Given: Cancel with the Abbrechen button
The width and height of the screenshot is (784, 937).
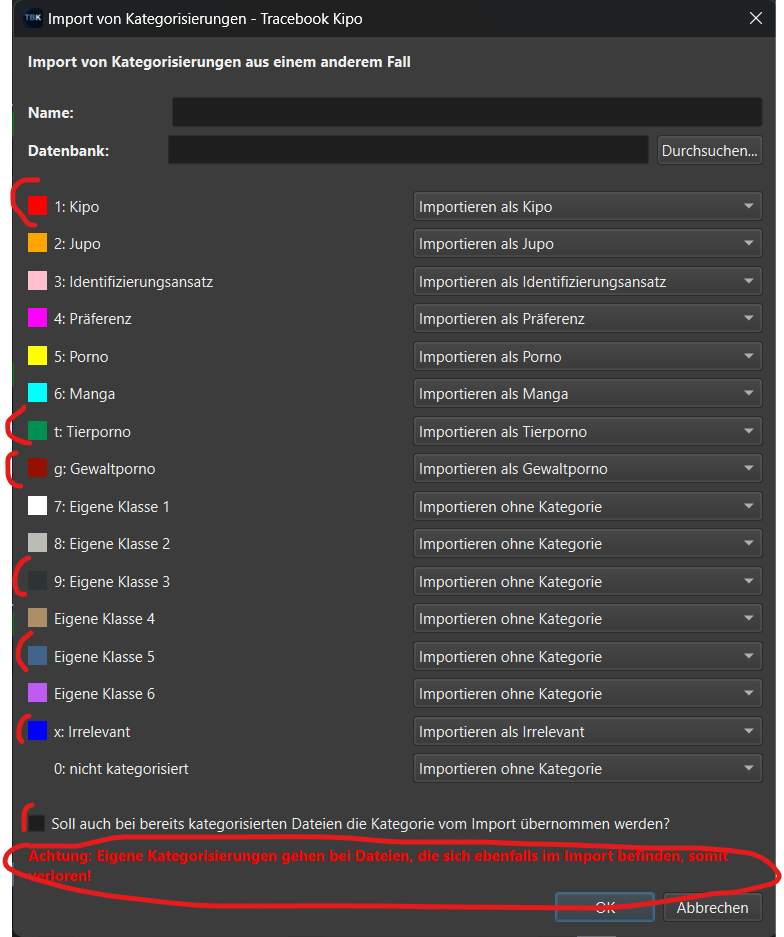Looking at the screenshot, I should 712,907.
